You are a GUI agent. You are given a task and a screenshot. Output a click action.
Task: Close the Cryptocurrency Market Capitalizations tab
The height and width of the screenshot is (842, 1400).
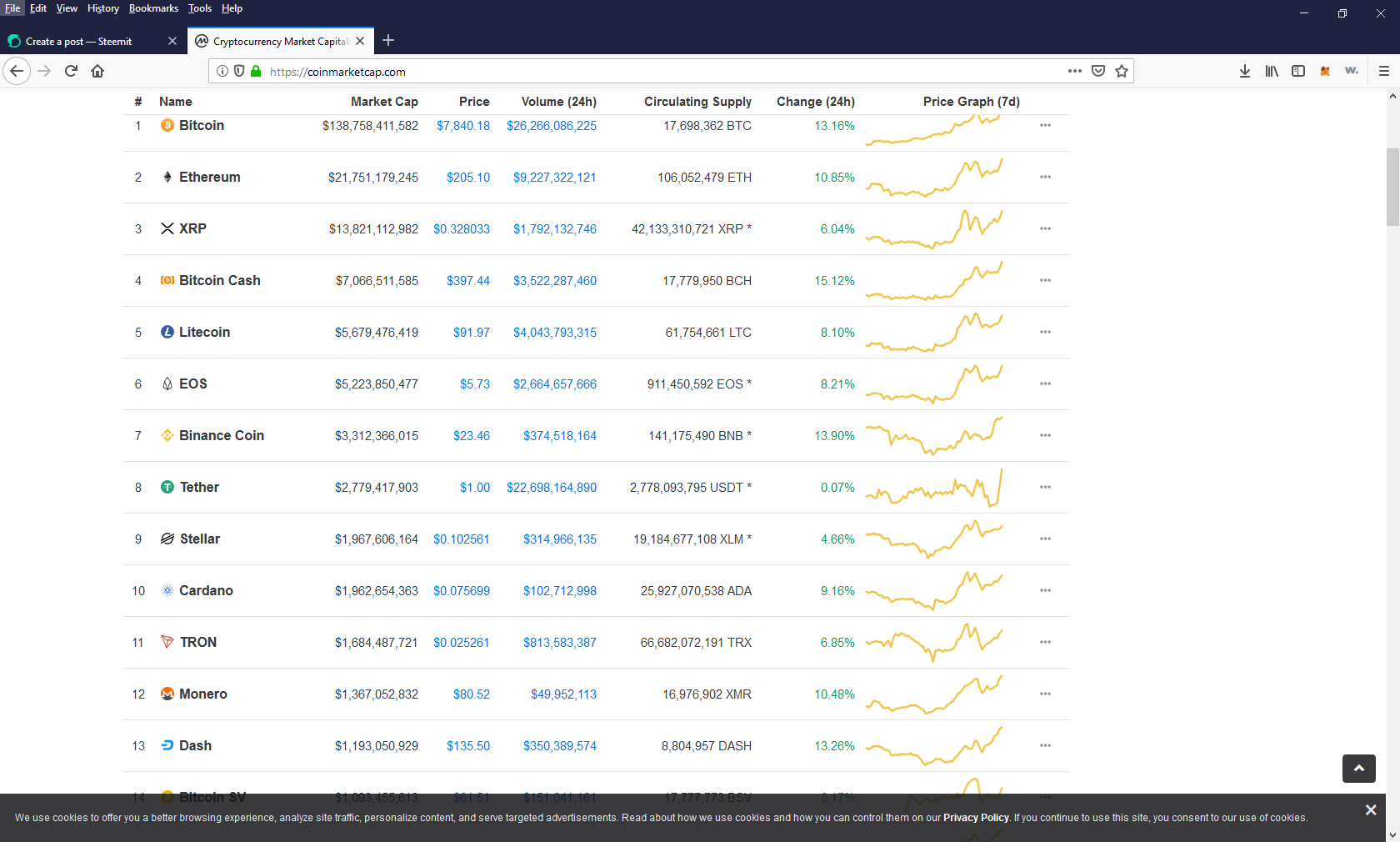(x=360, y=41)
